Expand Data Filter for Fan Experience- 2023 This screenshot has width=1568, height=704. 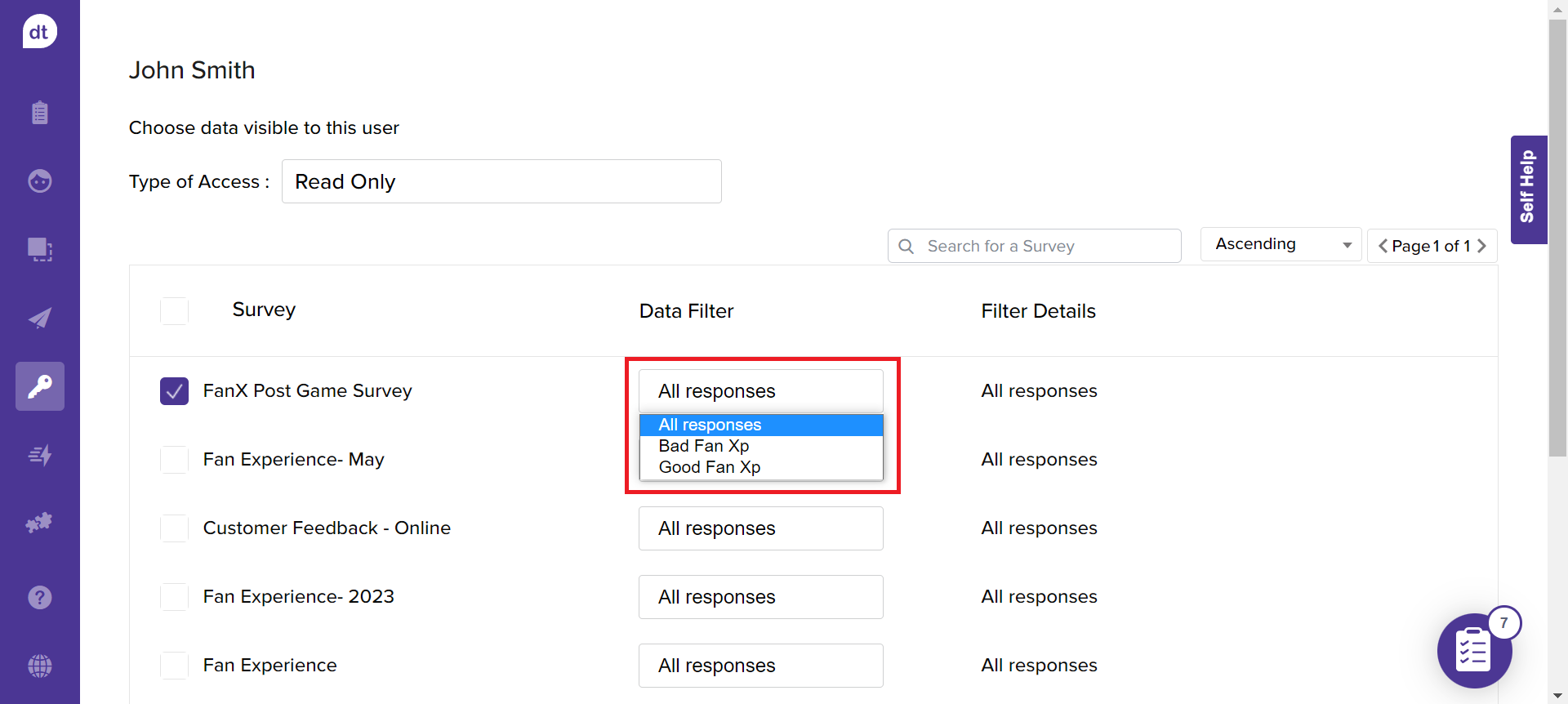(760, 597)
